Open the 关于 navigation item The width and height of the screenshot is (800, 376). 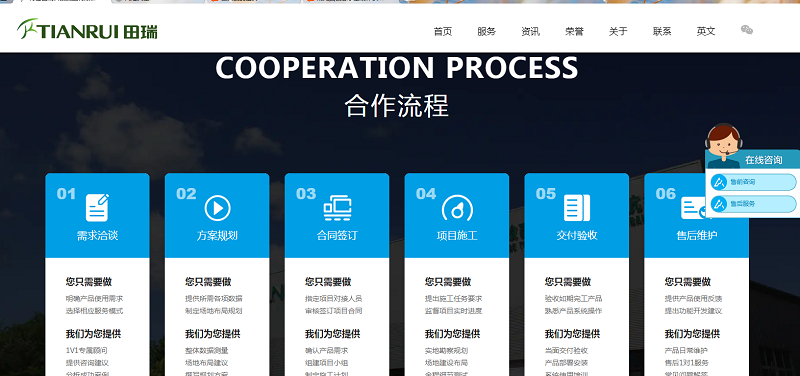[x=618, y=31]
